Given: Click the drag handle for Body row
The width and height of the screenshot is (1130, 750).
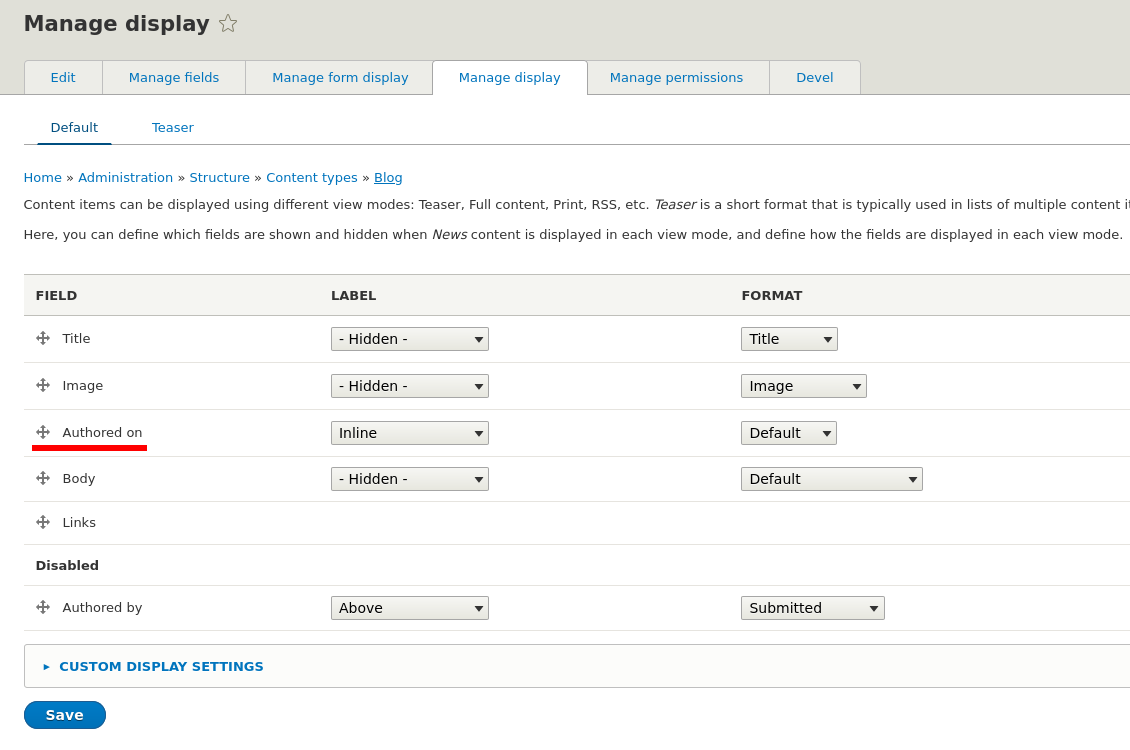Looking at the screenshot, I should click(x=43, y=478).
